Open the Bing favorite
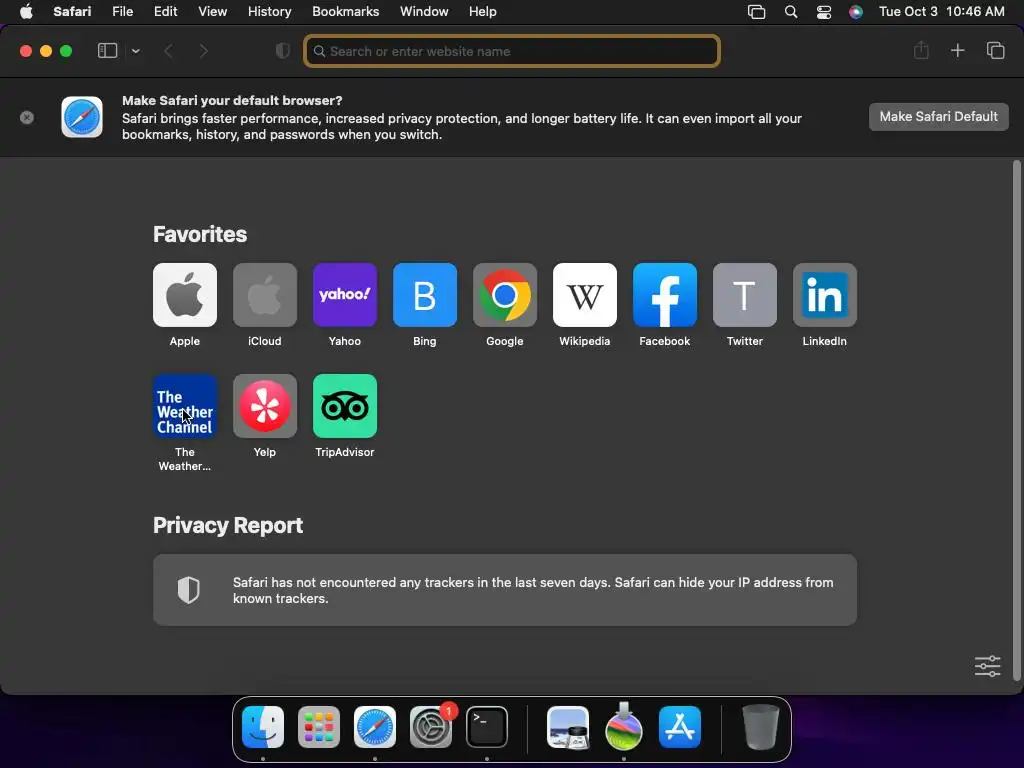The width and height of the screenshot is (1024, 768). 424,295
